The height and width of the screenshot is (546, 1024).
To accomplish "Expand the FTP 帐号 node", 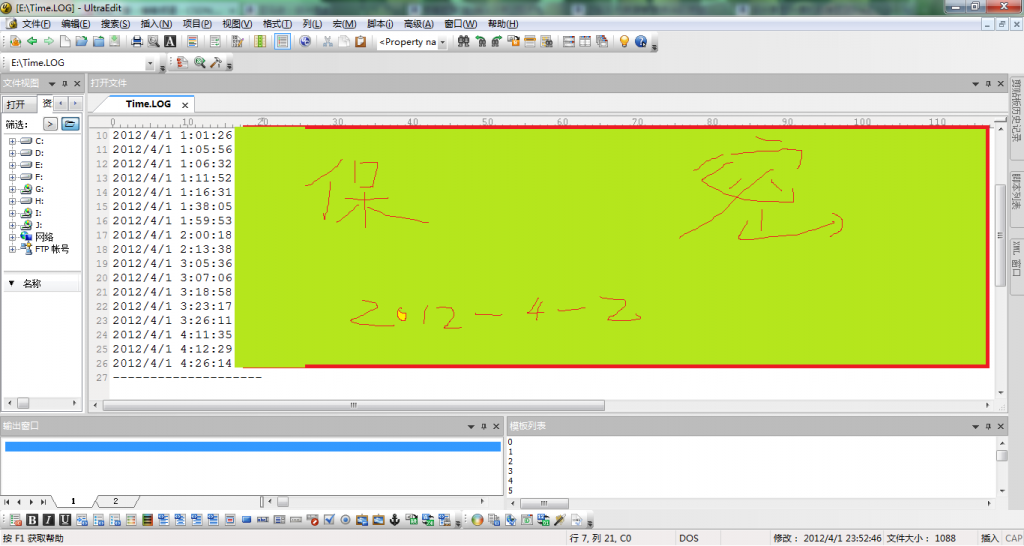I will tap(12, 249).
